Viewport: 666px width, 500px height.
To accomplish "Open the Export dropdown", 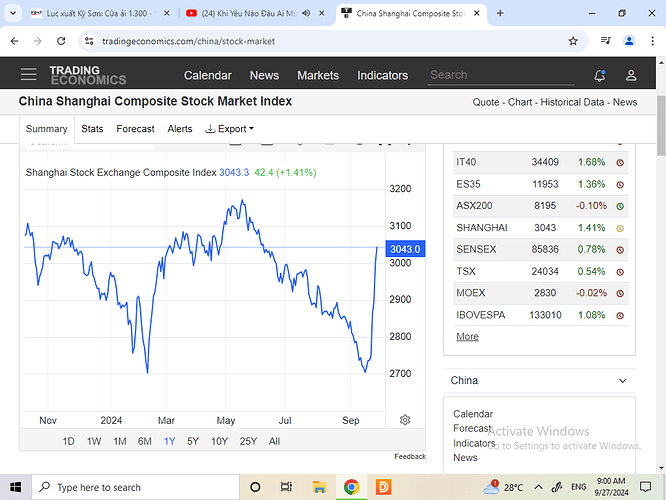I will (x=230, y=129).
